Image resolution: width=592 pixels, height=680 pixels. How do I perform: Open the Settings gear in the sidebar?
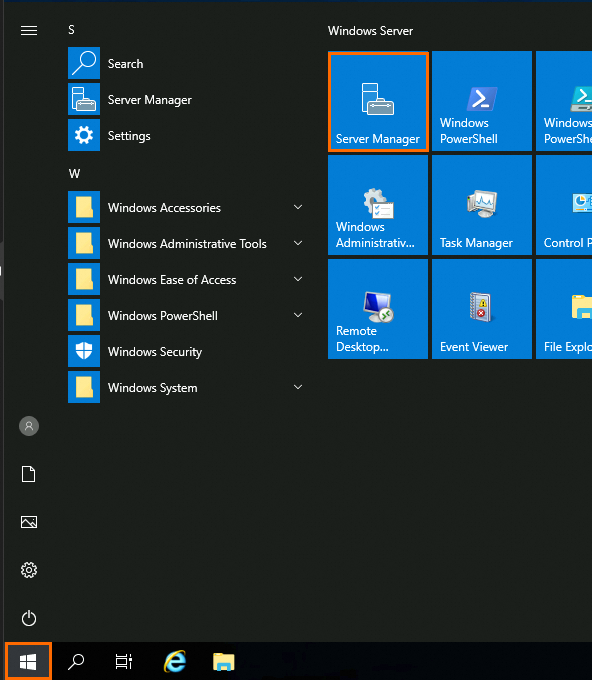[x=29, y=570]
